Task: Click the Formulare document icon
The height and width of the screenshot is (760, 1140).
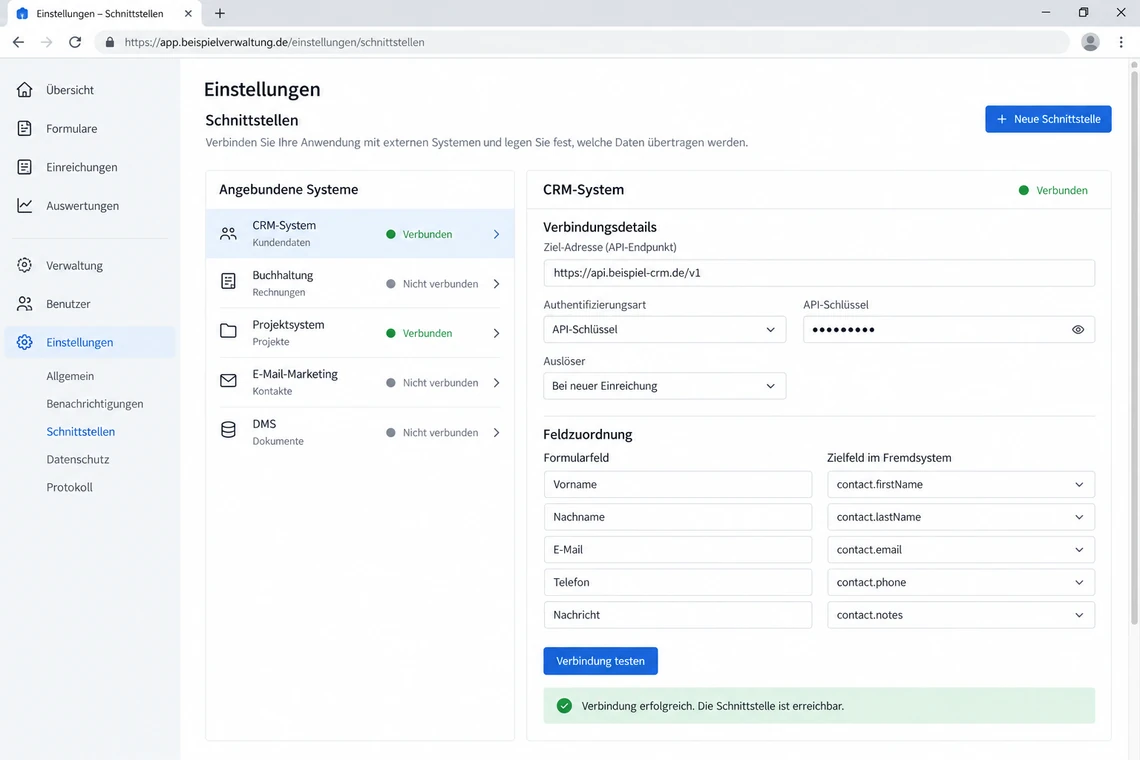Action: coord(25,128)
